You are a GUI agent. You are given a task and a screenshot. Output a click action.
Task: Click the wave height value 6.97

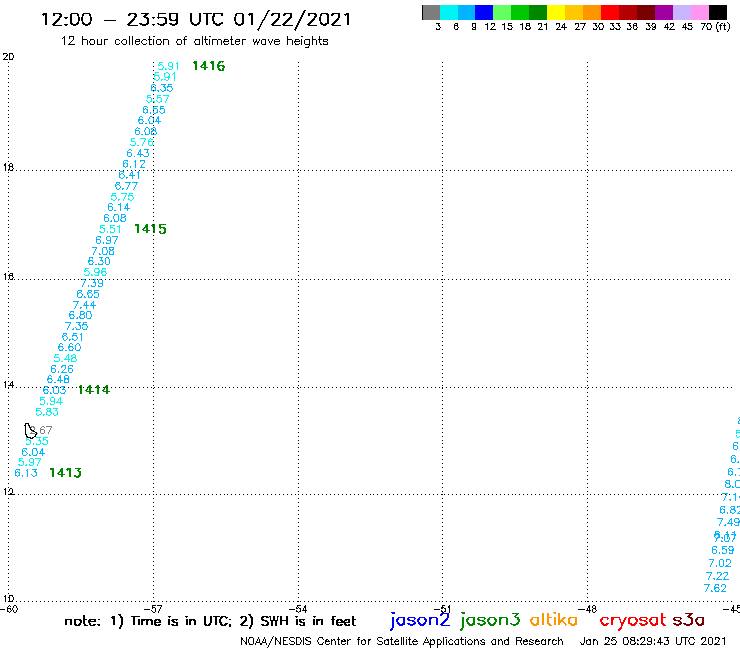107,240
